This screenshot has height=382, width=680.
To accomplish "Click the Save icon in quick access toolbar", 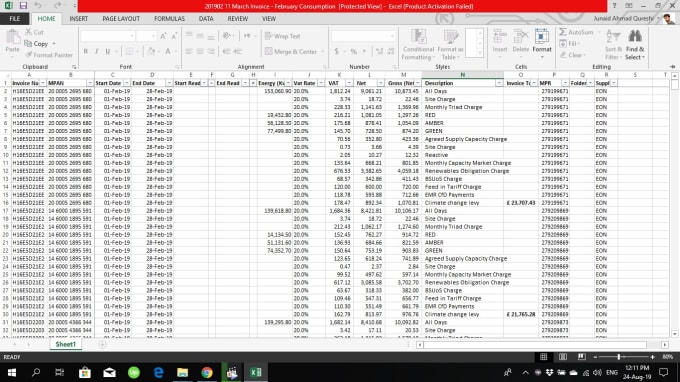I will click(x=23, y=6).
